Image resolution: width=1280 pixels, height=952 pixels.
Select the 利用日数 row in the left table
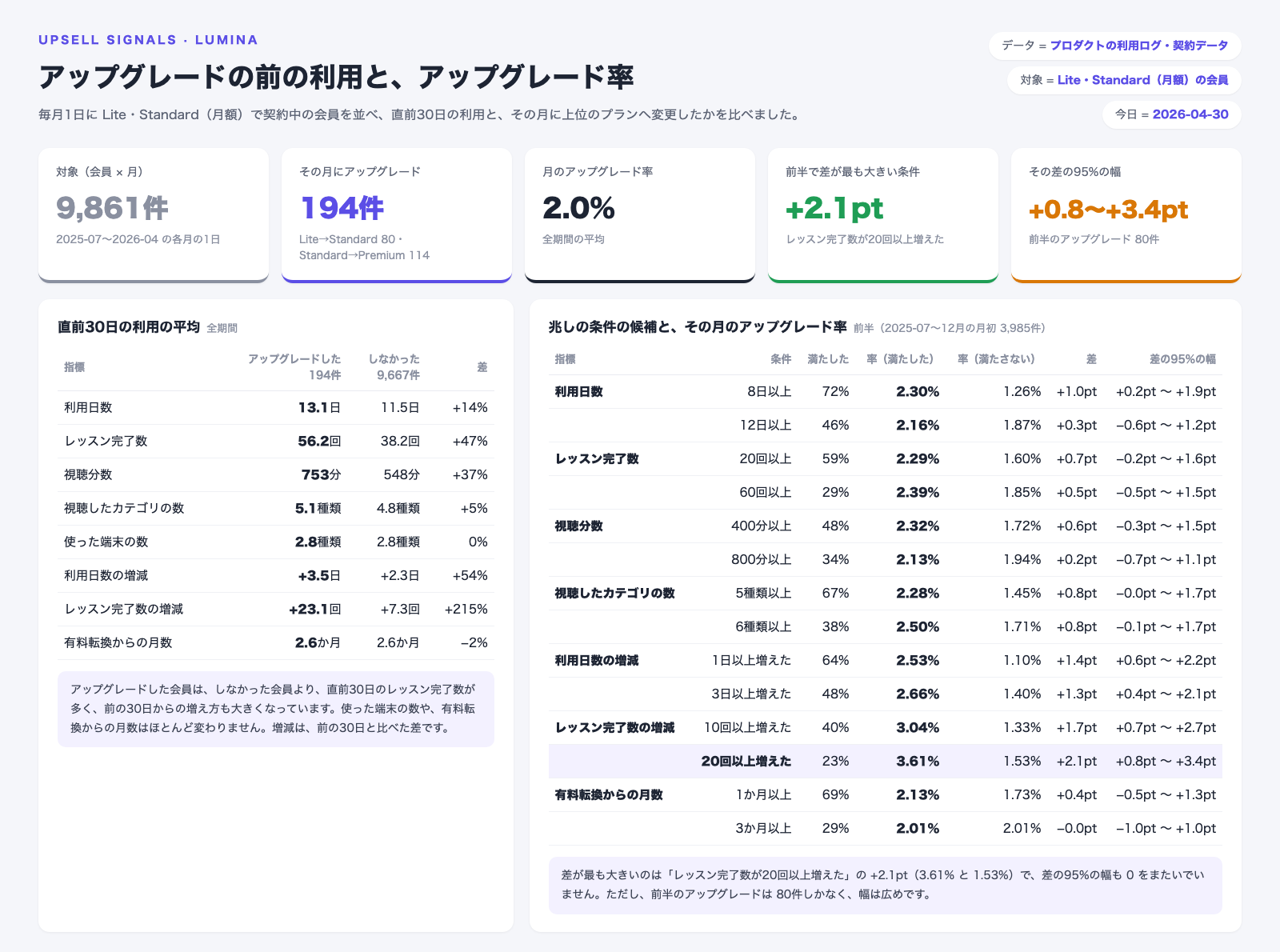[276, 408]
